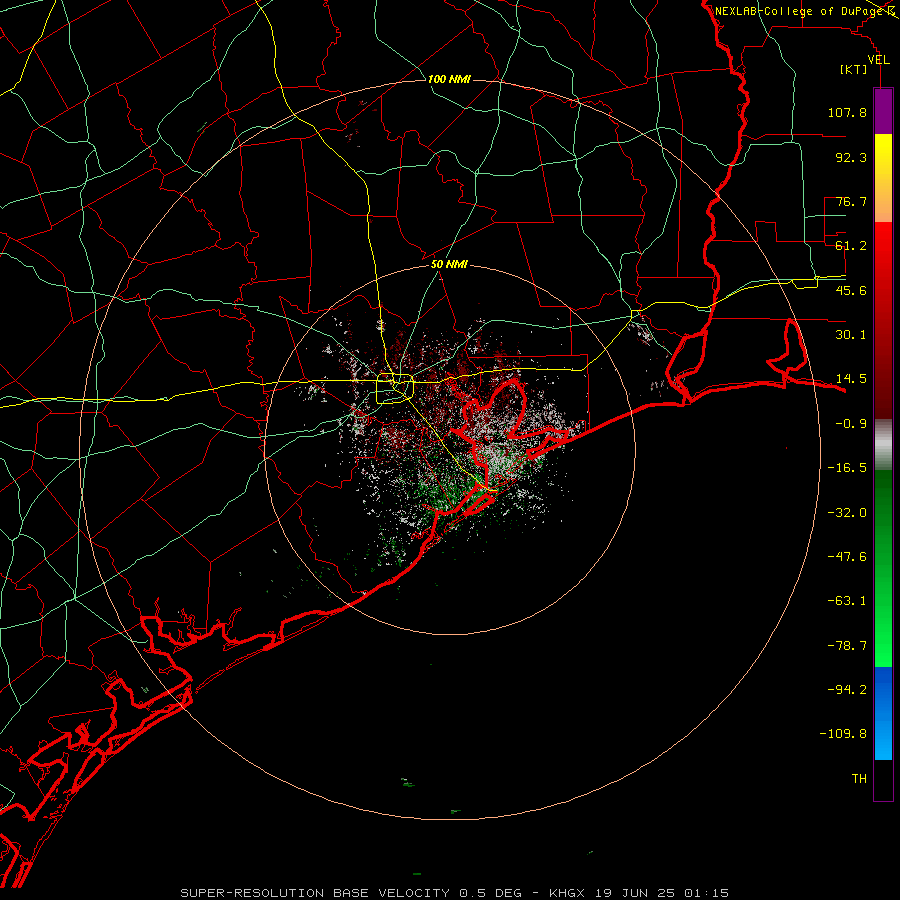900x900 pixels.
Task: Click the 14.5 velocity scale value
Action: [x=851, y=379]
